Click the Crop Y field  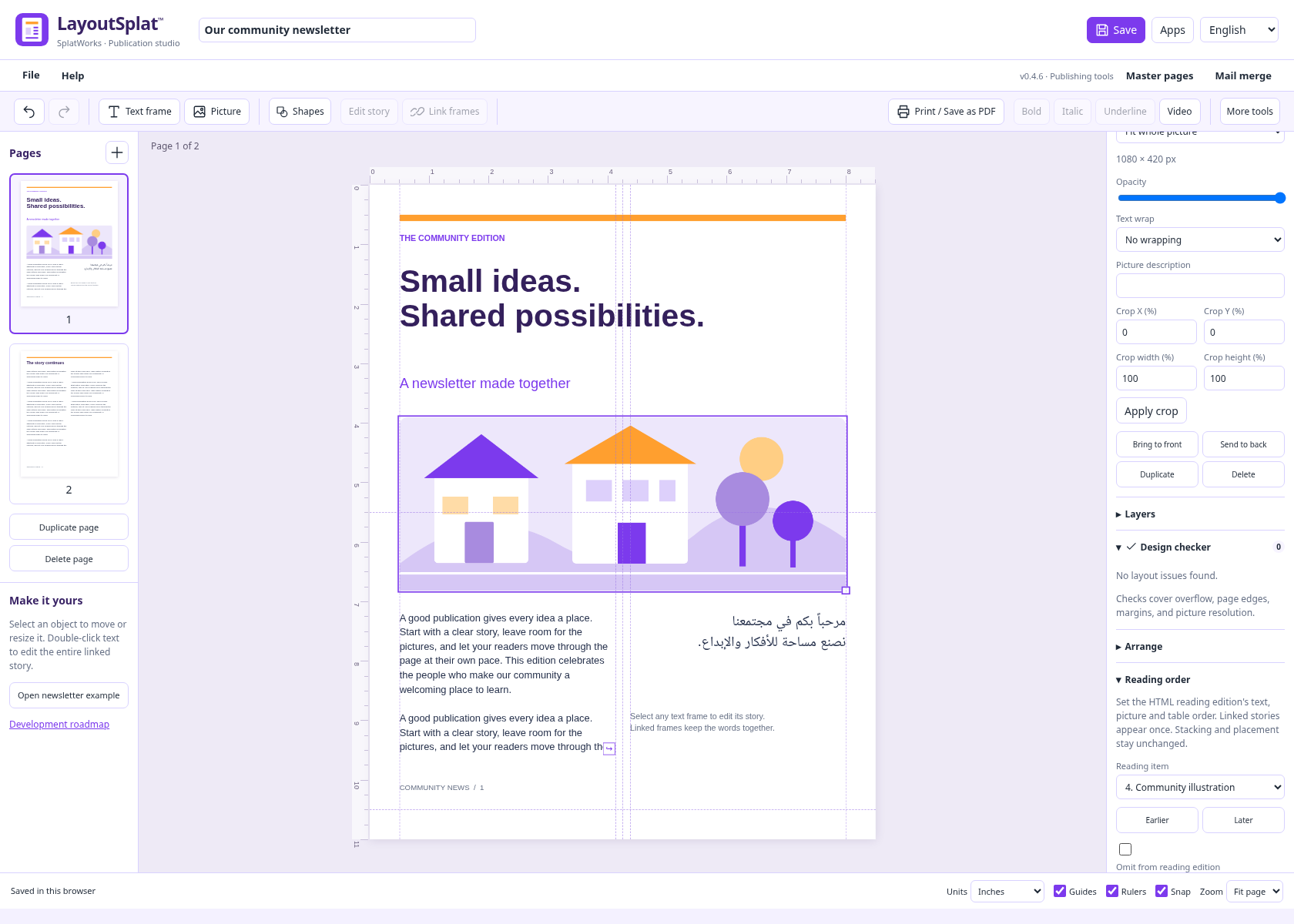pyautogui.click(x=1244, y=332)
